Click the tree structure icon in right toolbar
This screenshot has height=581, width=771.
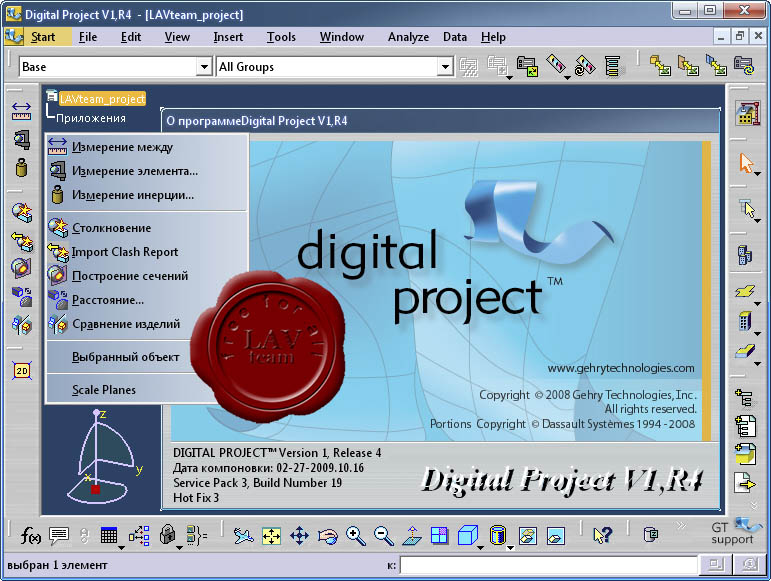click(x=744, y=398)
